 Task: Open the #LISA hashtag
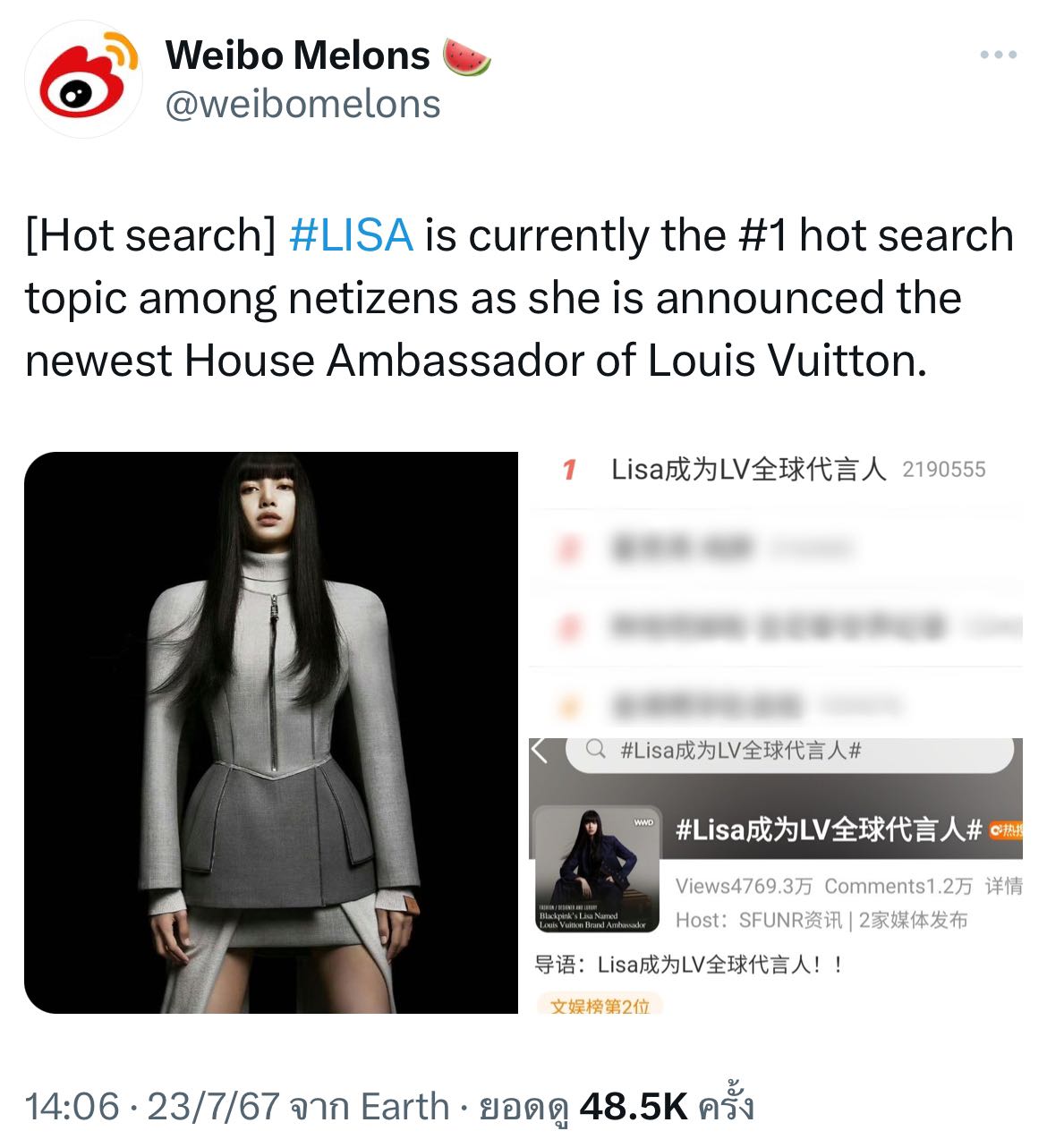[x=352, y=236]
